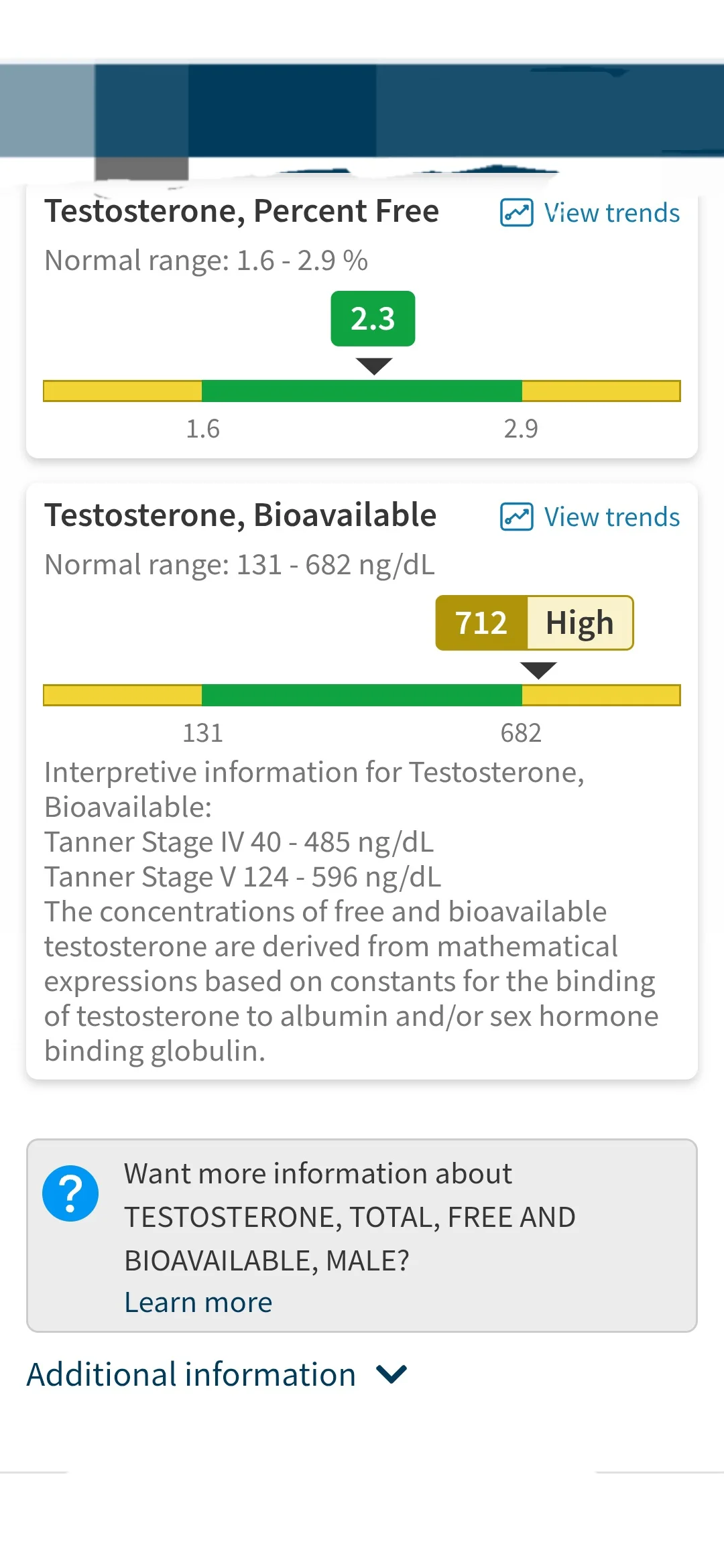Open "View trends" text link for Bioavailable

[611, 517]
